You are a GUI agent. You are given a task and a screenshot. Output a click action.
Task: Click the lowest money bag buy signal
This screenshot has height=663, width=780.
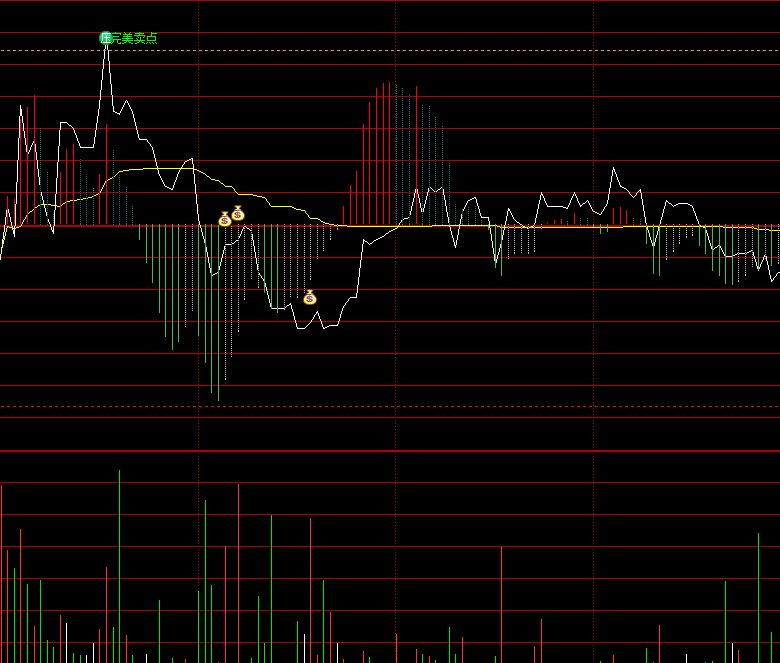[310, 297]
